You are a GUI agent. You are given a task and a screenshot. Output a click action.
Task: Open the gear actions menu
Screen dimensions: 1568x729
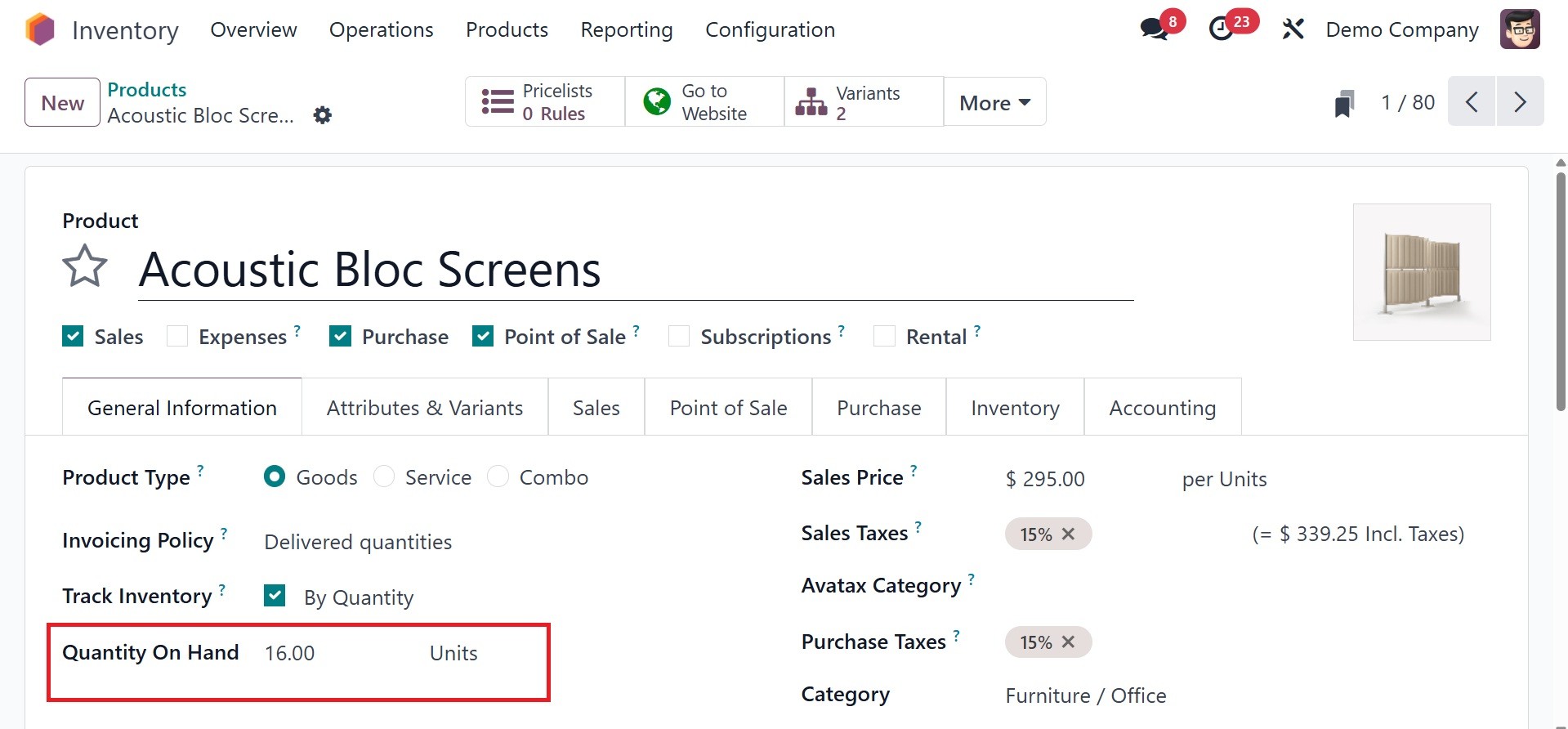tap(323, 115)
